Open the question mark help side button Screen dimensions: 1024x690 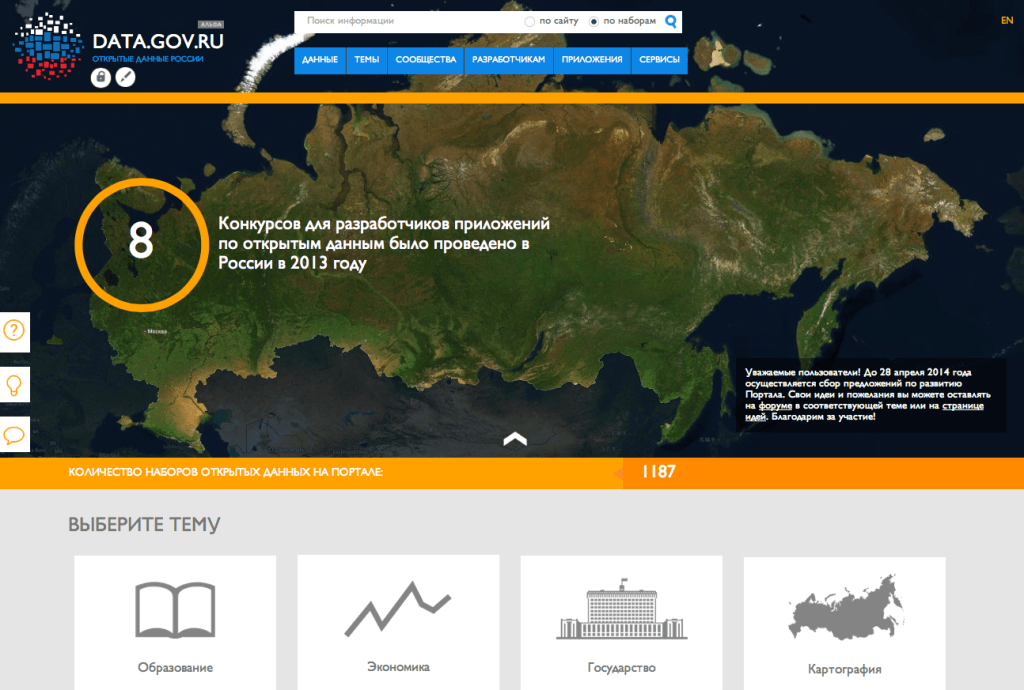(14, 331)
